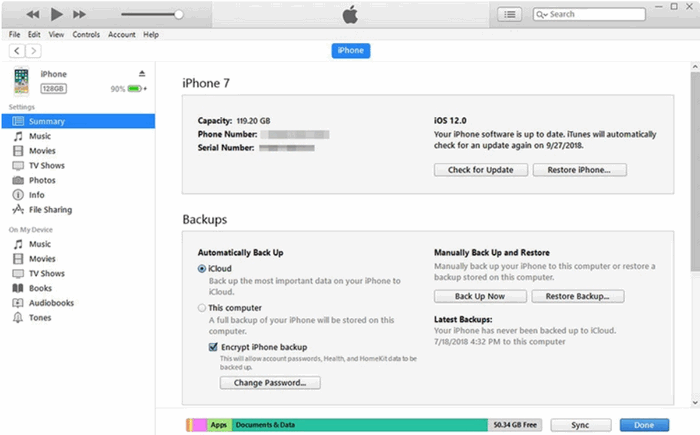Screen dimensions: 700x435
Task: Click TV Shows icon under On My Device
Action: point(18,273)
